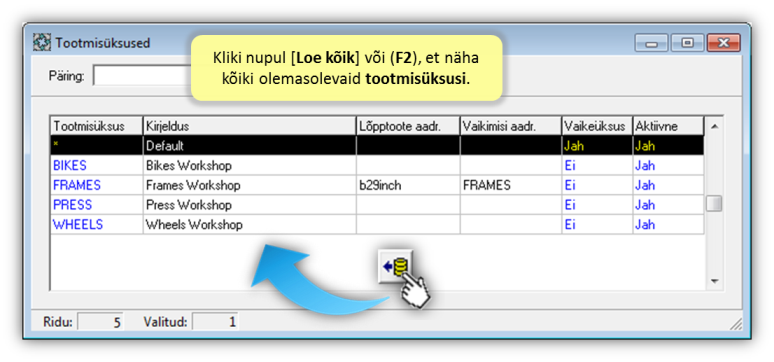774x362 pixels.
Task: Click Vaikimisi aadr. column header
Action: click(510, 126)
